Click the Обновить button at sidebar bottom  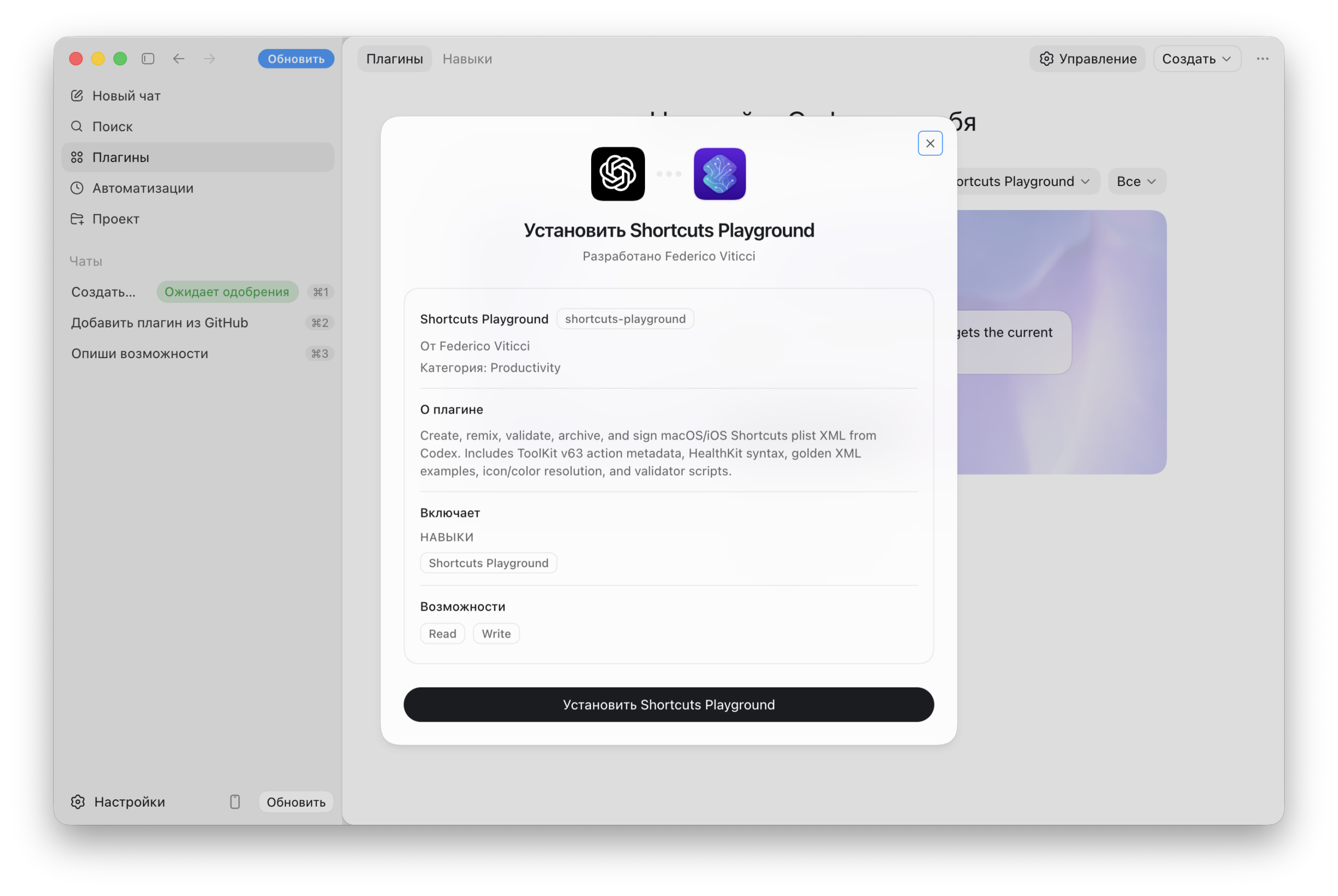coord(296,802)
